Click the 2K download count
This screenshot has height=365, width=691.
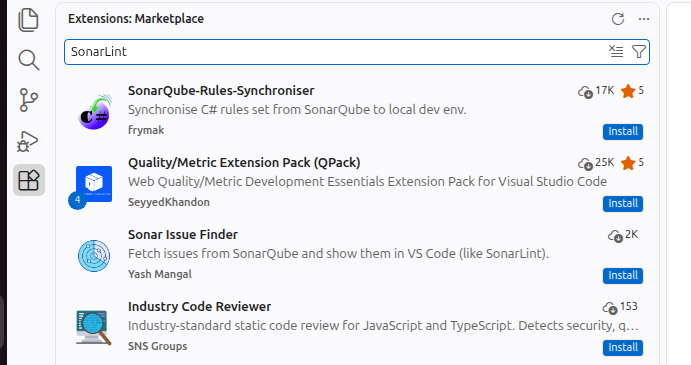click(x=623, y=235)
